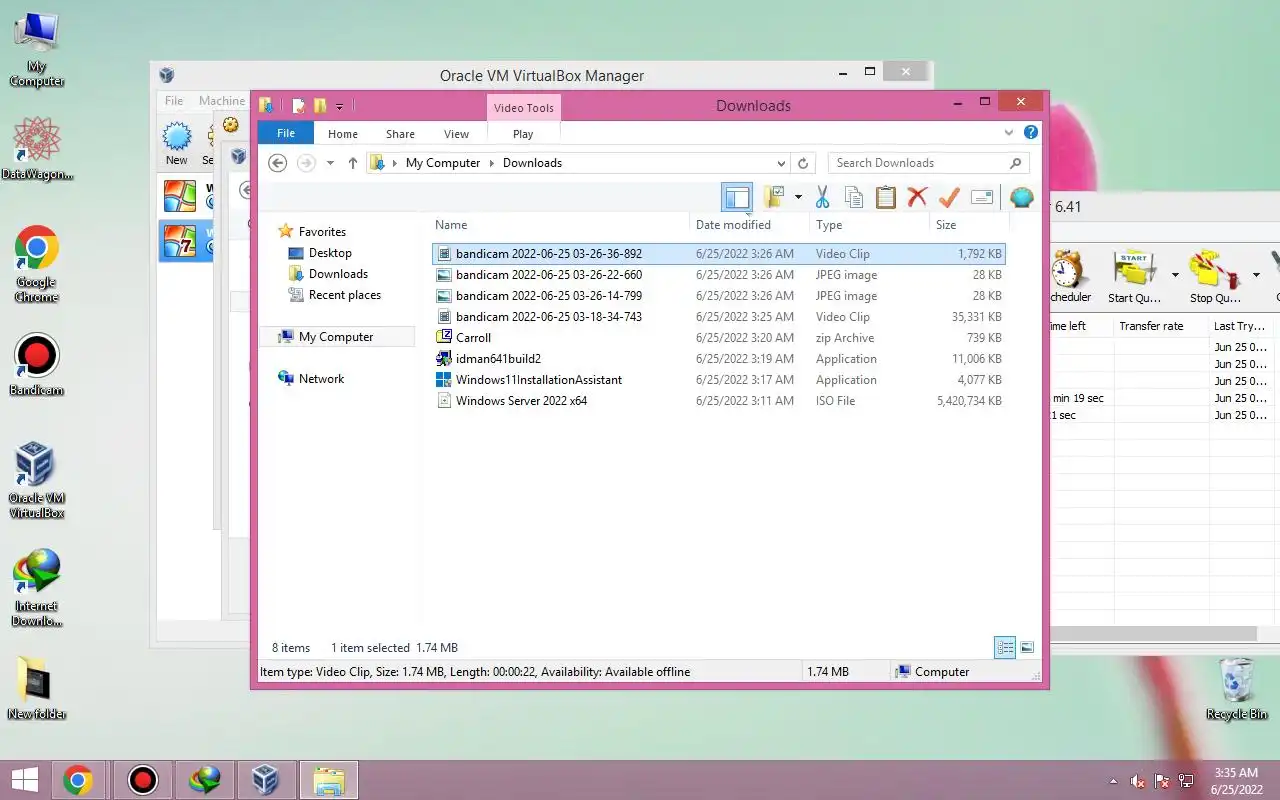Click New icon in VirtualBox Manager
Screen dimensions: 1280x800
pyautogui.click(x=177, y=143)
